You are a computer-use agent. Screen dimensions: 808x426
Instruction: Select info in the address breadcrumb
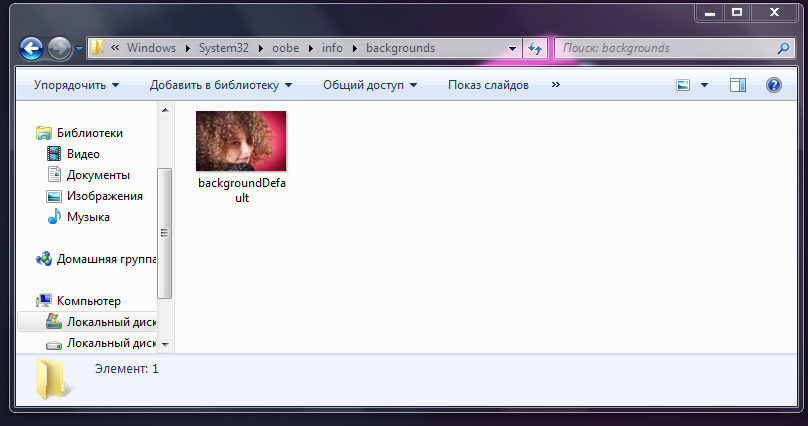(x=332, y=48)
